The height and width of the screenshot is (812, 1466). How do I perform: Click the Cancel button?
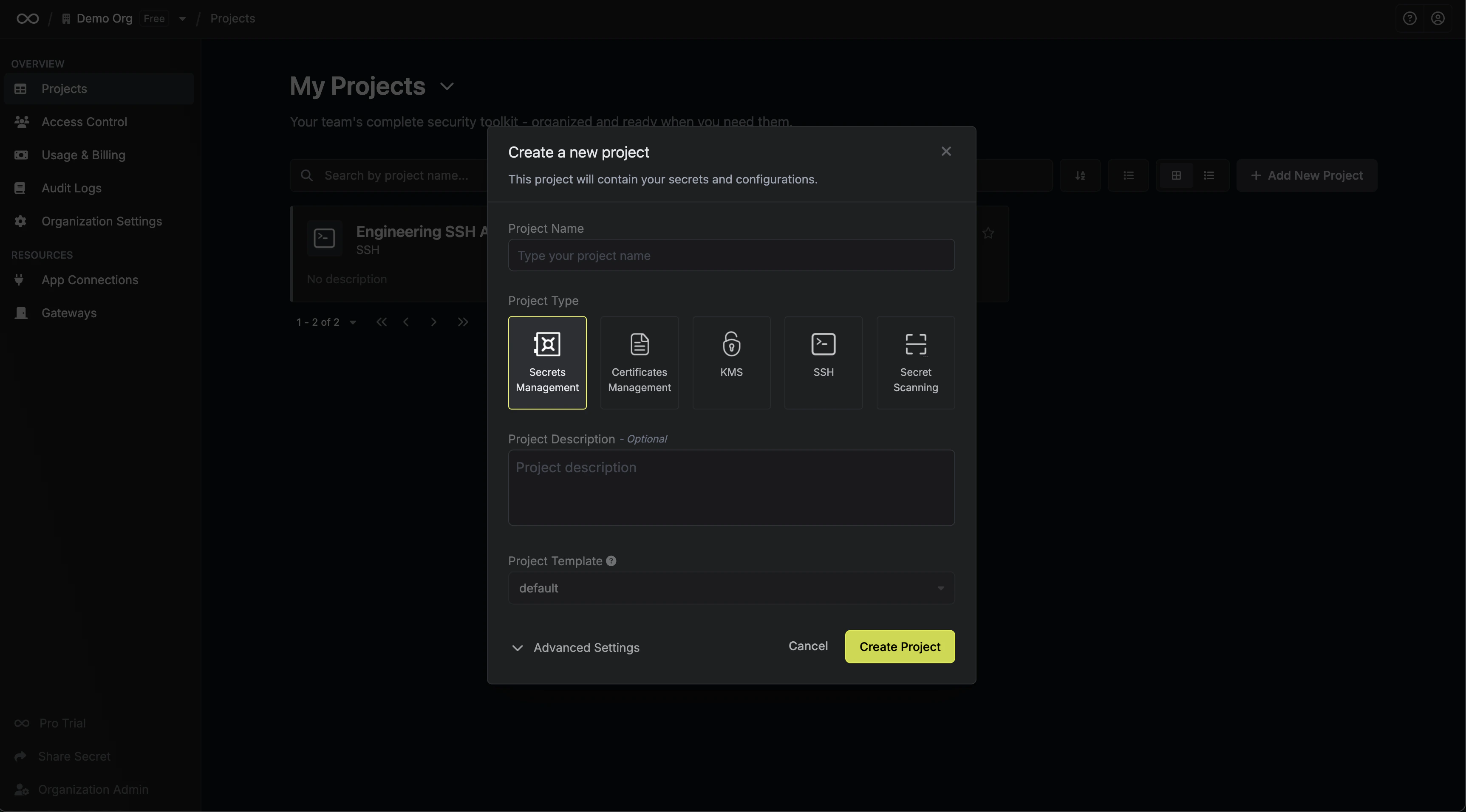[807, 646]
